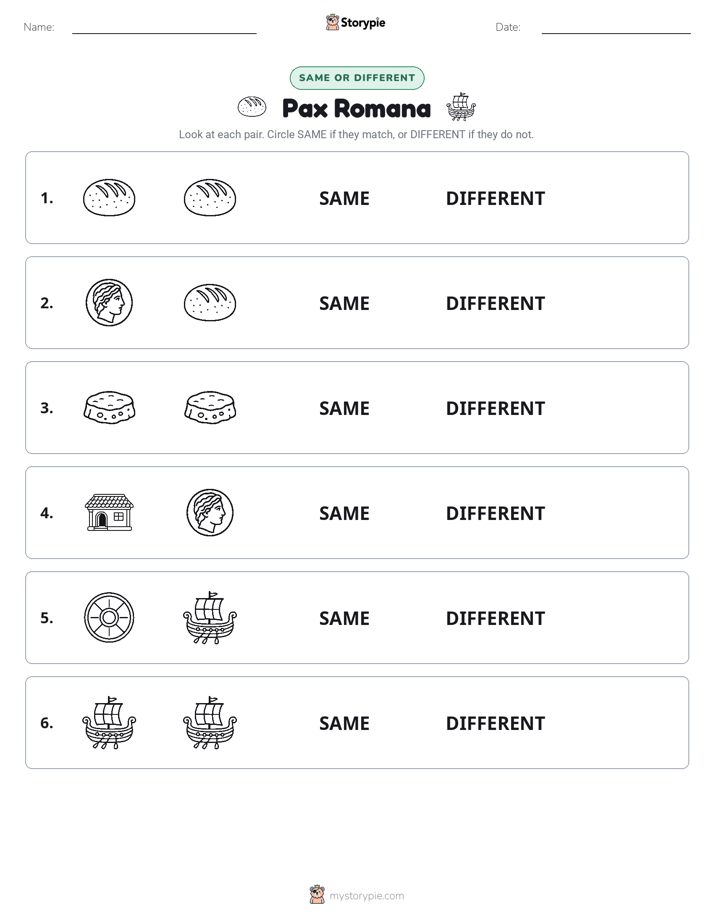
Task: Select the coin portrait in row 2
Action: coord(109,303)
